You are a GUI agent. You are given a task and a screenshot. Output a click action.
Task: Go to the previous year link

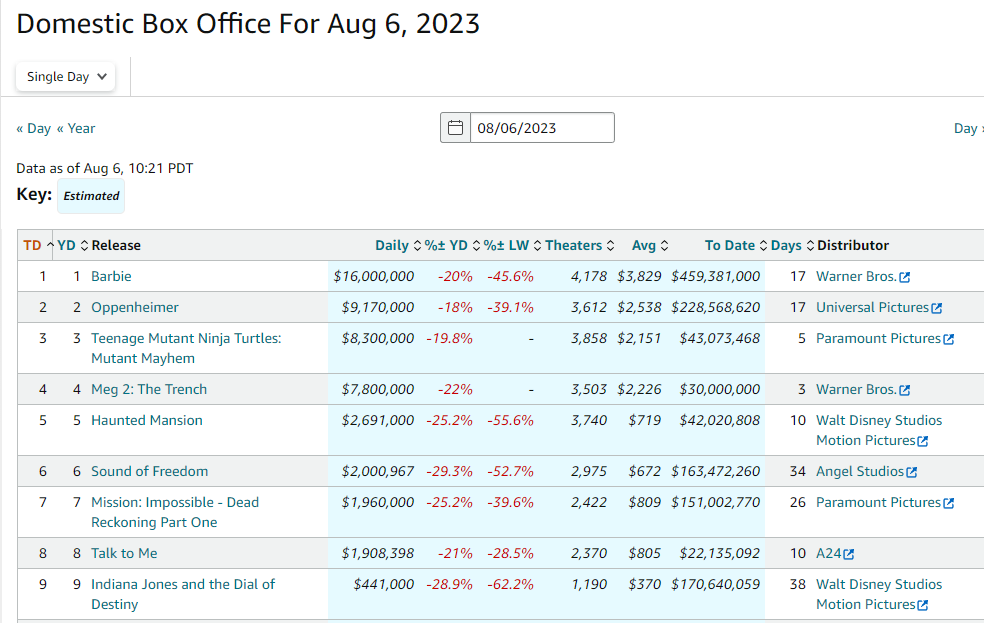click(x=76, y=128)
